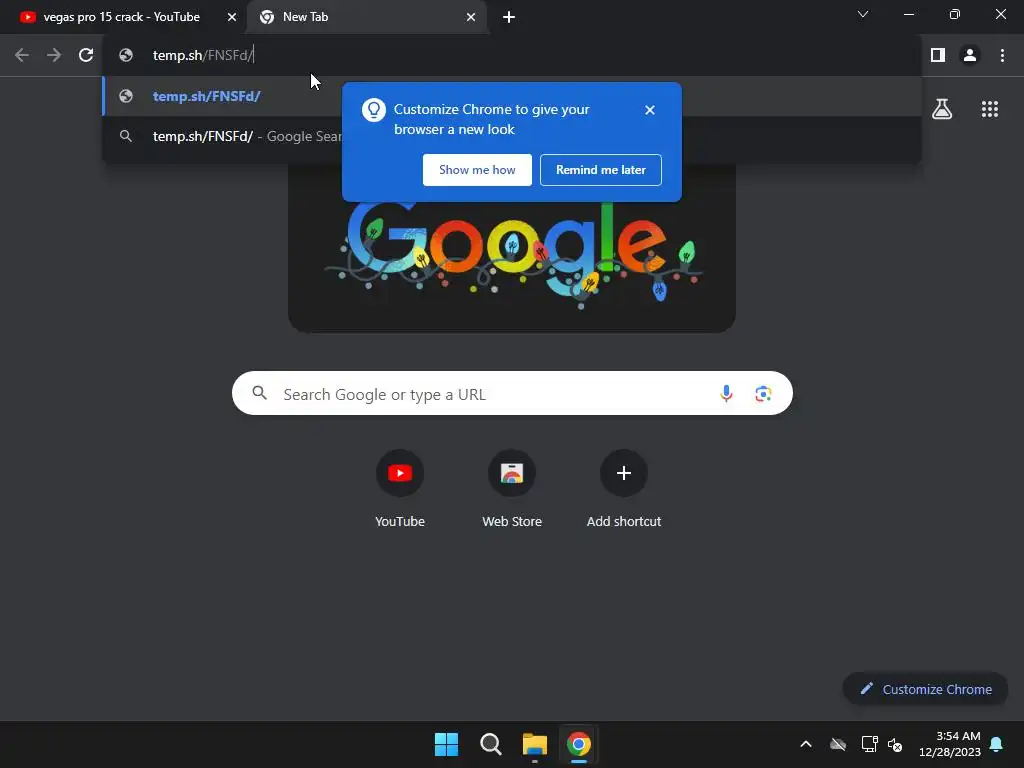Open Windows taskbar search
The height and width of the screenshot is (768, 1024).
pyautogui.click(x=490, y=744)
